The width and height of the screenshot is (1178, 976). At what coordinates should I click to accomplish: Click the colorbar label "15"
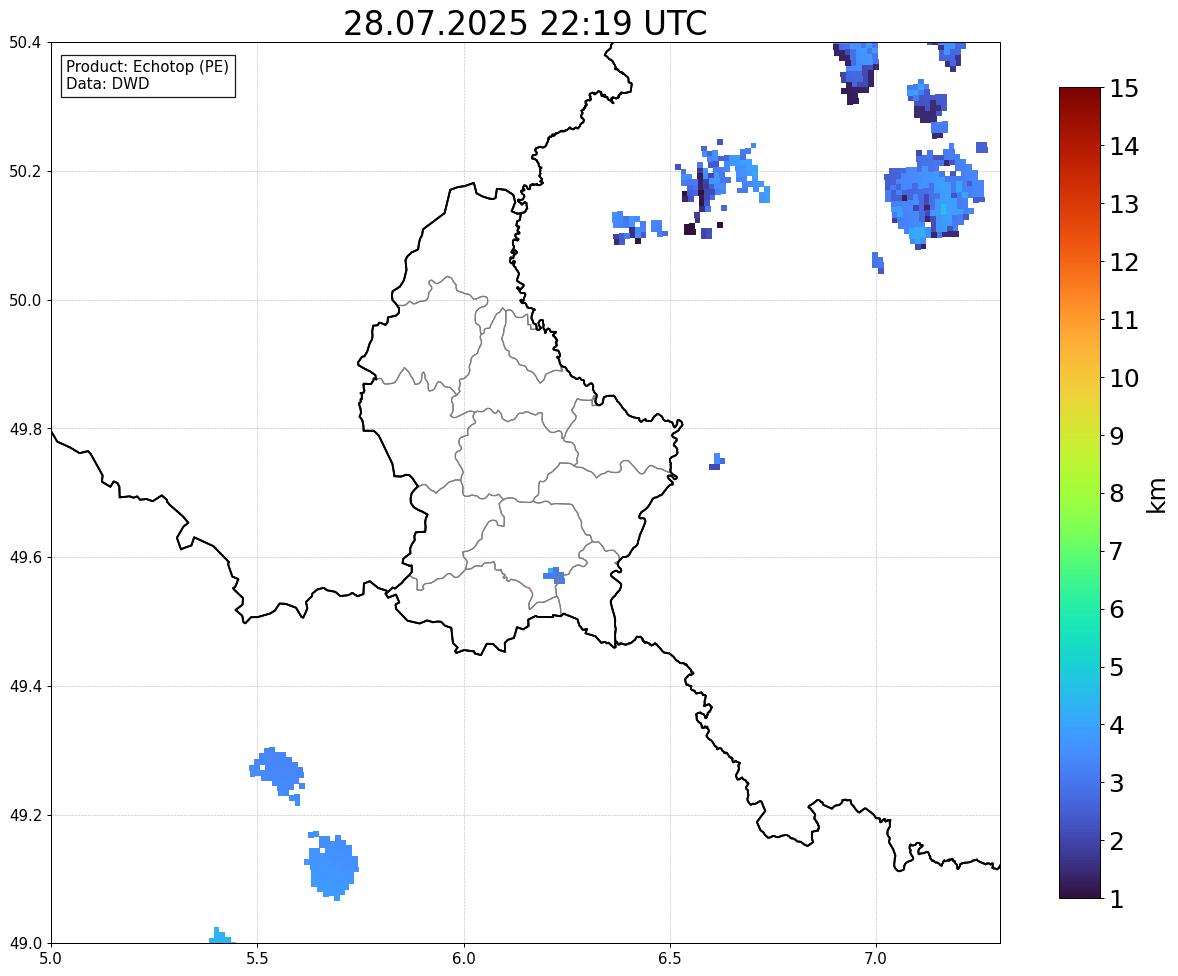pos(1124,89)
